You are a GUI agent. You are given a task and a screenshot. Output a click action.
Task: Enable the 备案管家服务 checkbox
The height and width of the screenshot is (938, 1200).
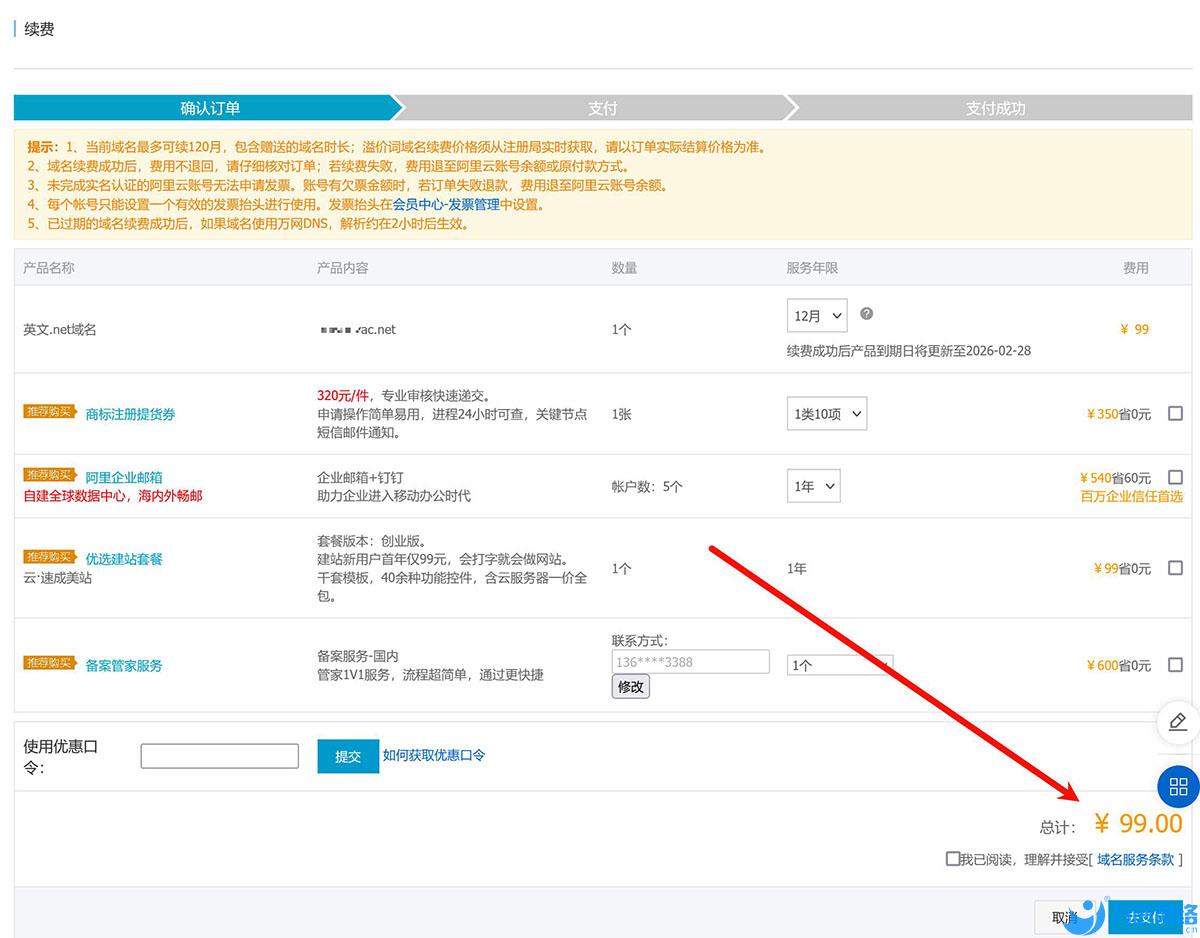(1175, 665)
